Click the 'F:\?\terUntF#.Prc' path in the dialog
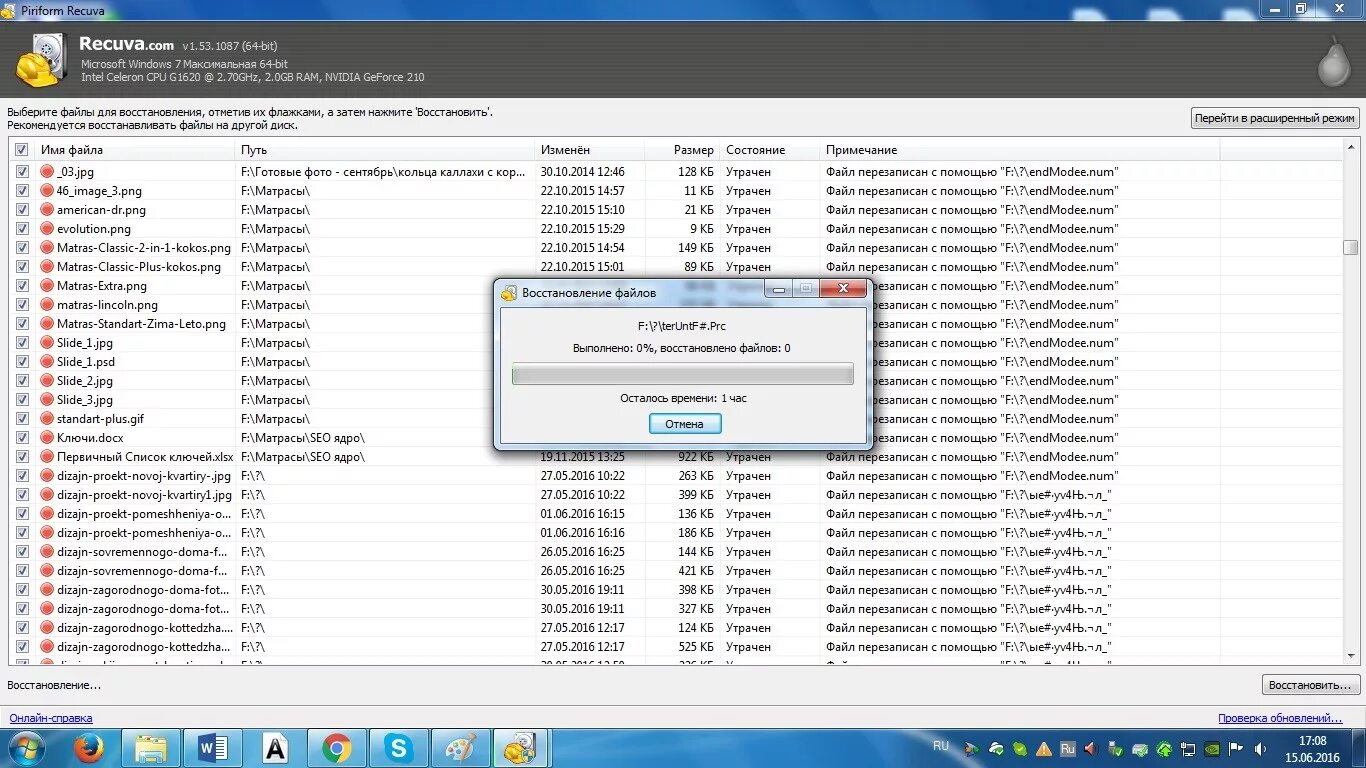This screenshot has height=768, width=1366. pyautogui.click(x=682, y=326)
